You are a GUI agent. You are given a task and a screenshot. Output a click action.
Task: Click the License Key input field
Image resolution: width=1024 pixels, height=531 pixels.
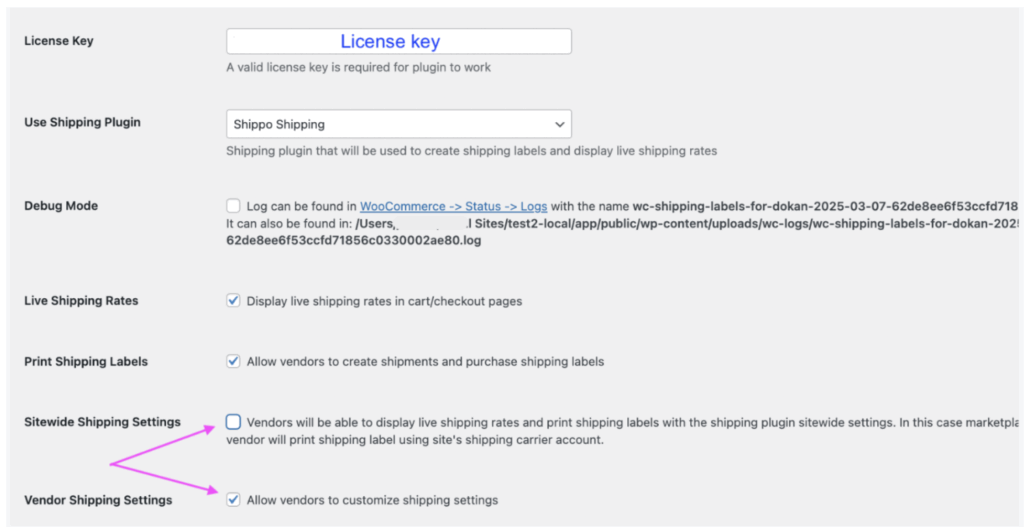[x=398, y=41]
